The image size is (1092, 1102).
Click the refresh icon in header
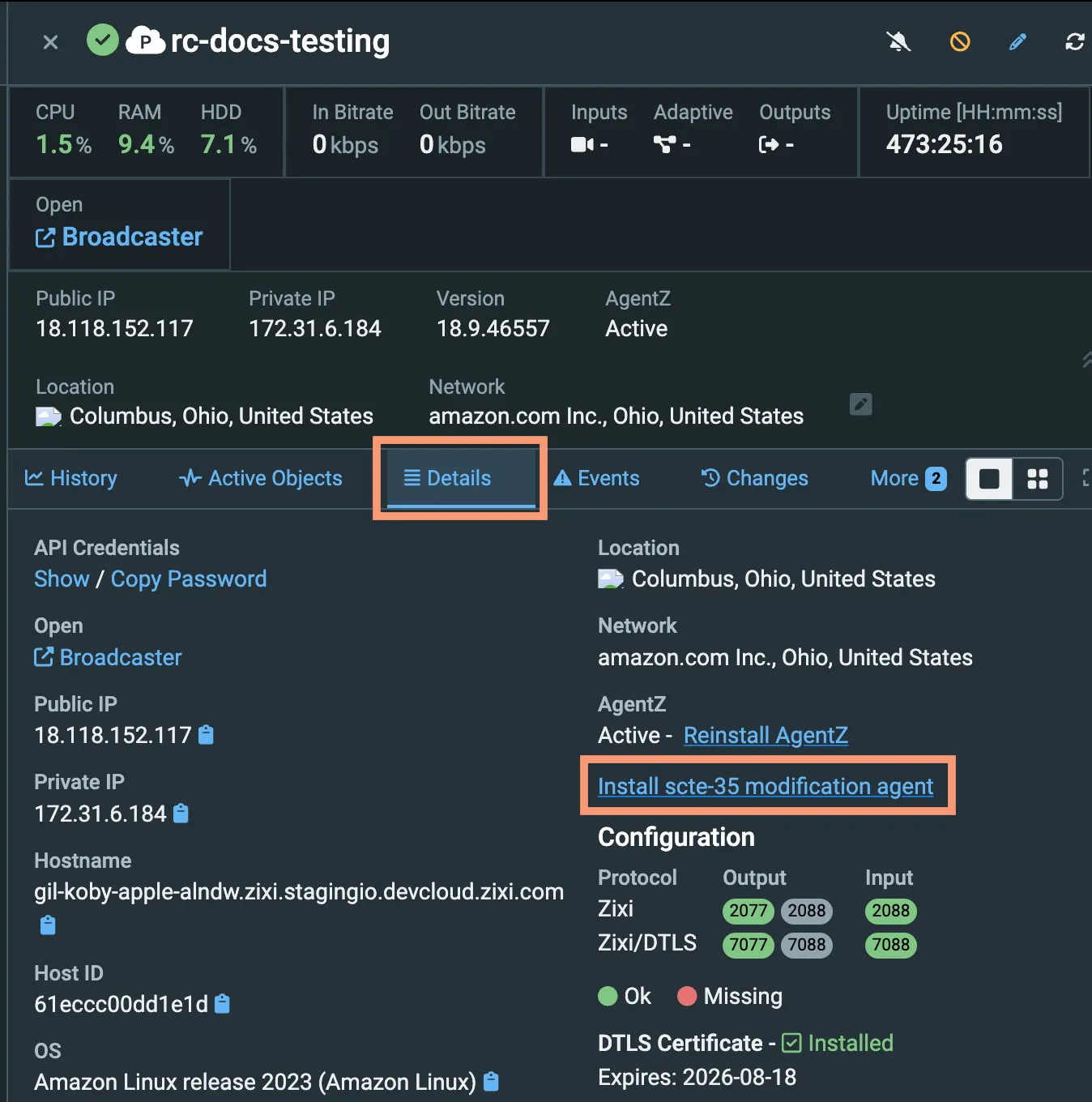[1075, 41]
